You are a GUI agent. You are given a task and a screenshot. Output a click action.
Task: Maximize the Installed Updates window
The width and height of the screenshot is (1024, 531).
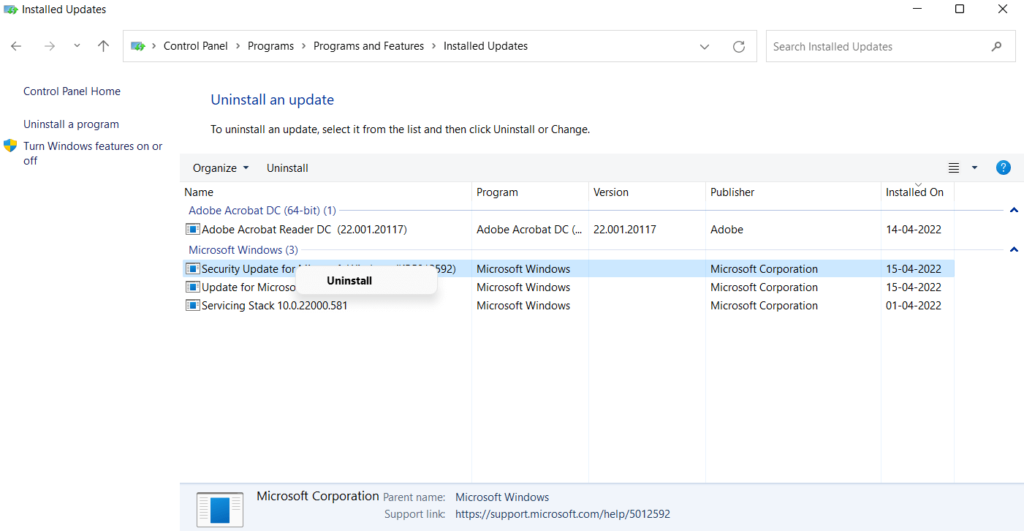[959, 9]
